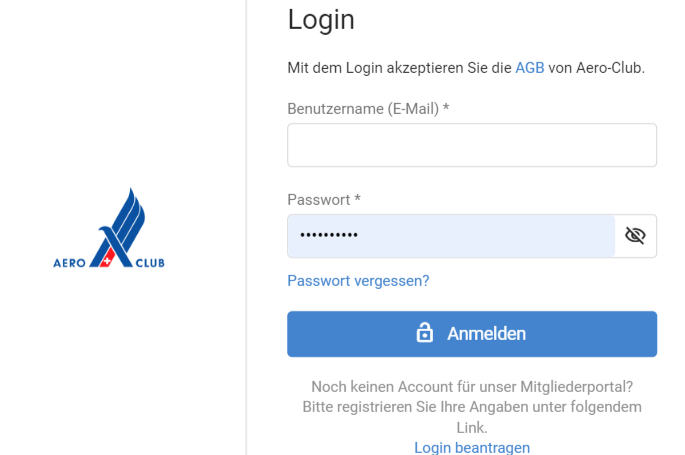This screenshot has height=455, width=685.
Task: Open the AGB terms link
Action: pyautogui.click(x=529, y=68)
